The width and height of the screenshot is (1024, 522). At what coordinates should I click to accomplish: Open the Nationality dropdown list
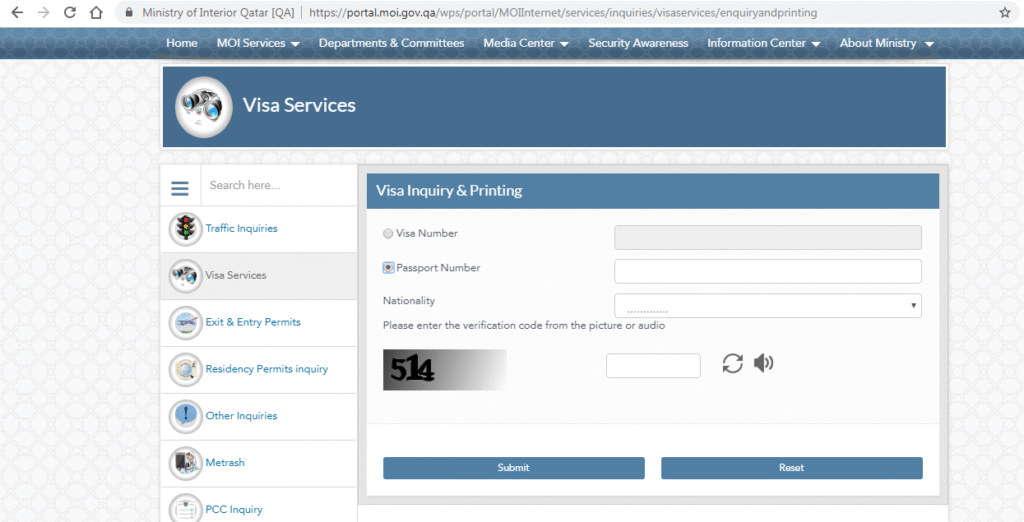767,306
